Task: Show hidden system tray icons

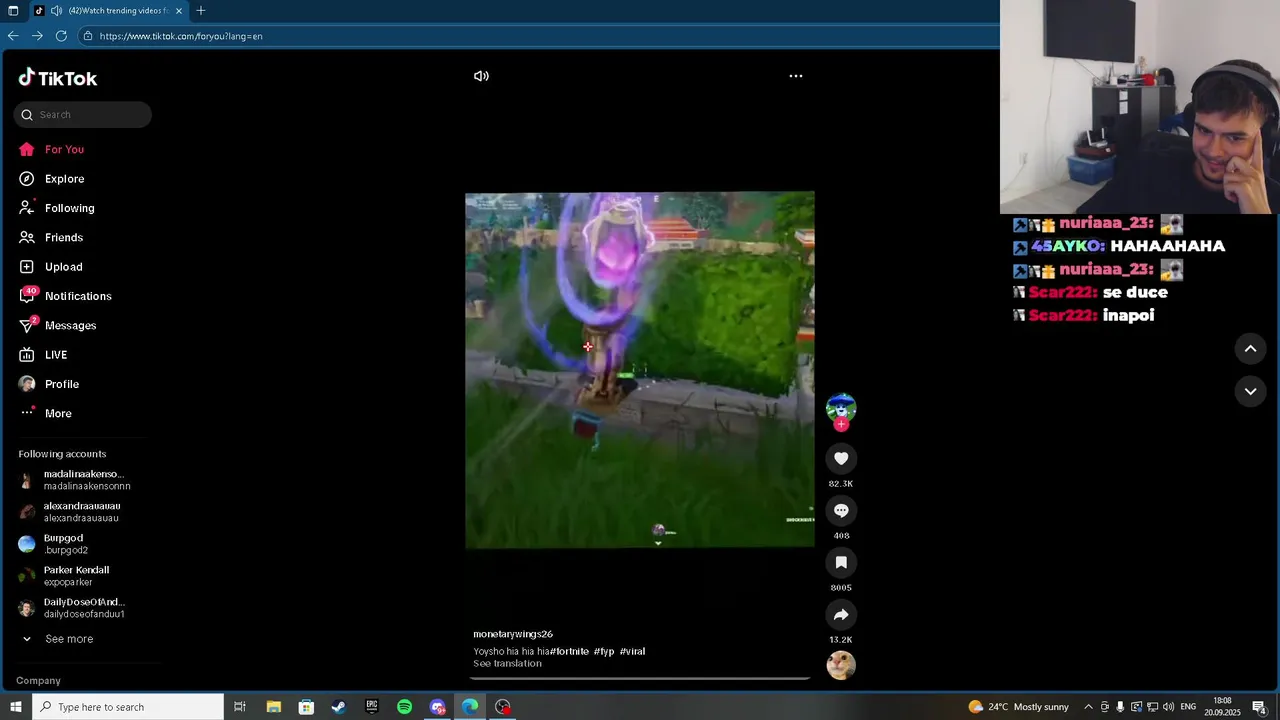Action: click(1088, 707)
